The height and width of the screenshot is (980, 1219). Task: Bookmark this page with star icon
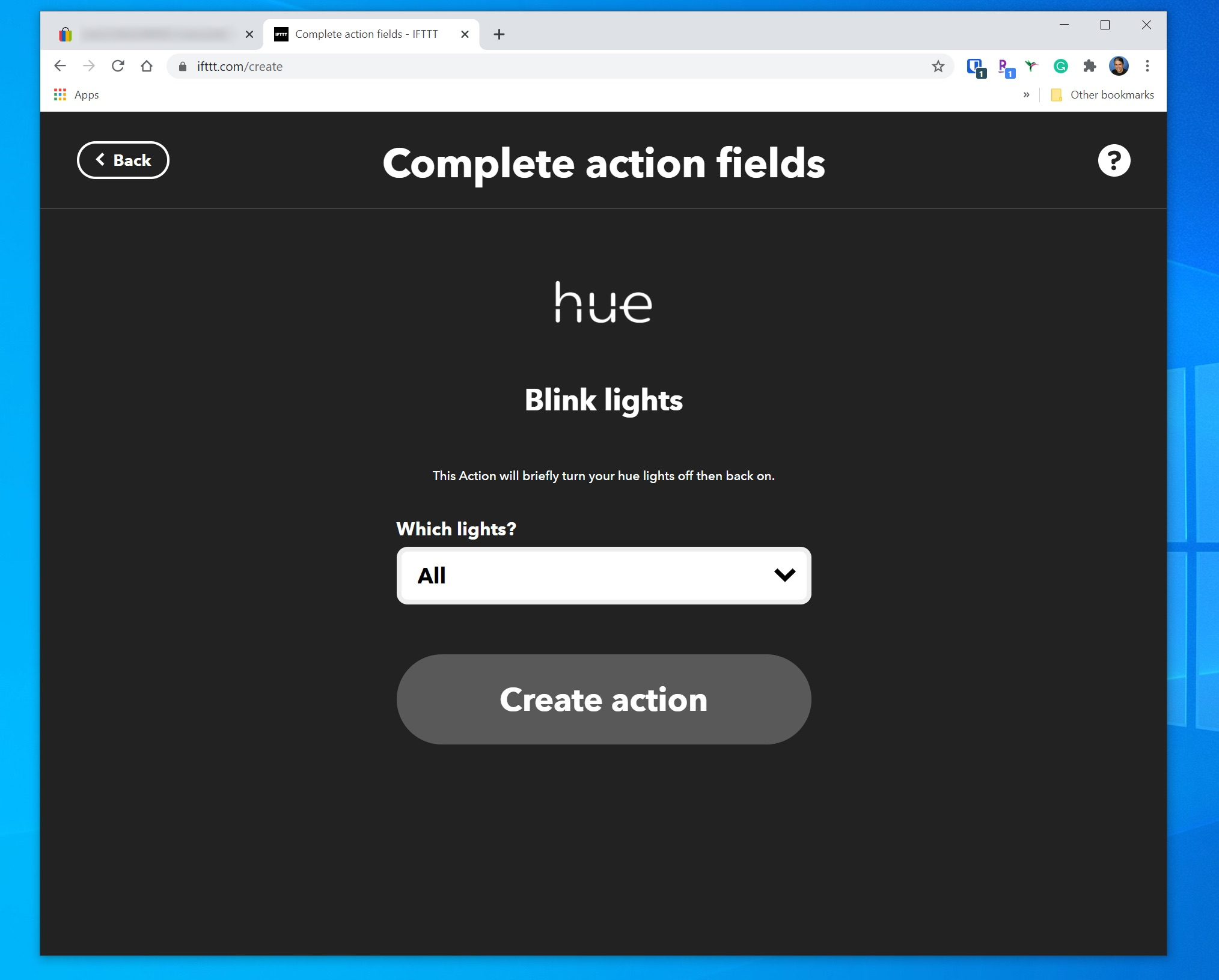click(938, 66)
